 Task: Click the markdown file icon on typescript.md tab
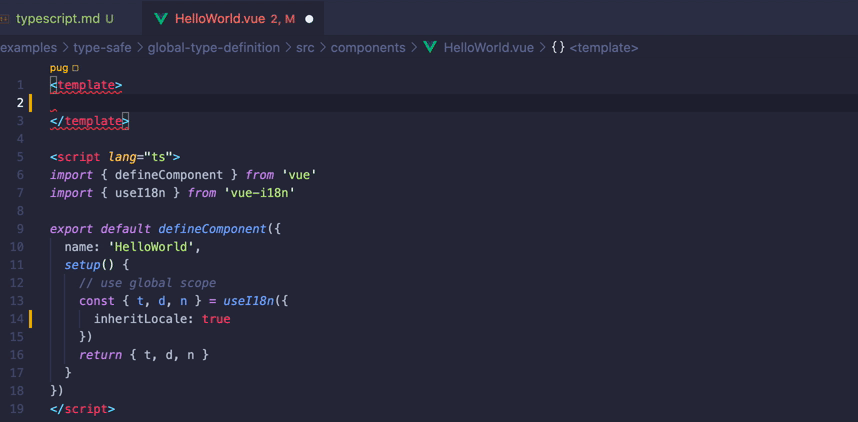[x=5, y=19]
